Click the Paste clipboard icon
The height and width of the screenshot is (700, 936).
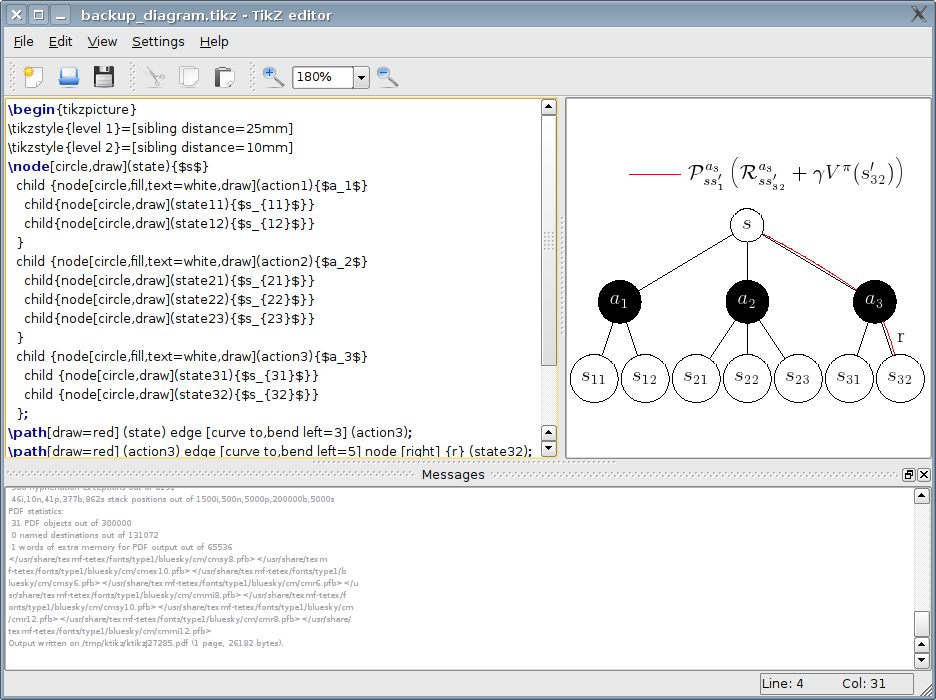(x=224, y=77)
